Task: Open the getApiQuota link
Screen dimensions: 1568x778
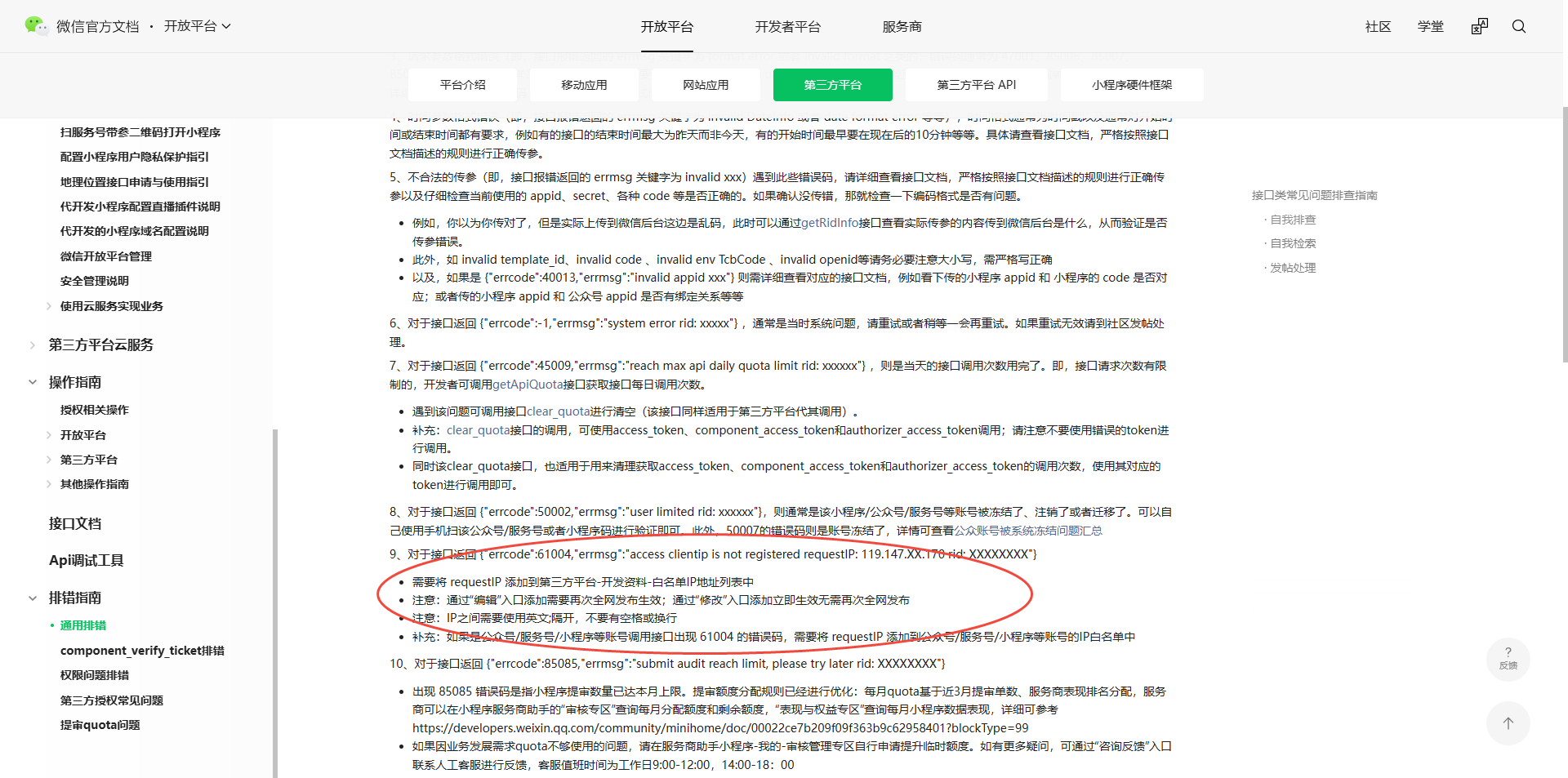Action: click(x=528, y=385)
